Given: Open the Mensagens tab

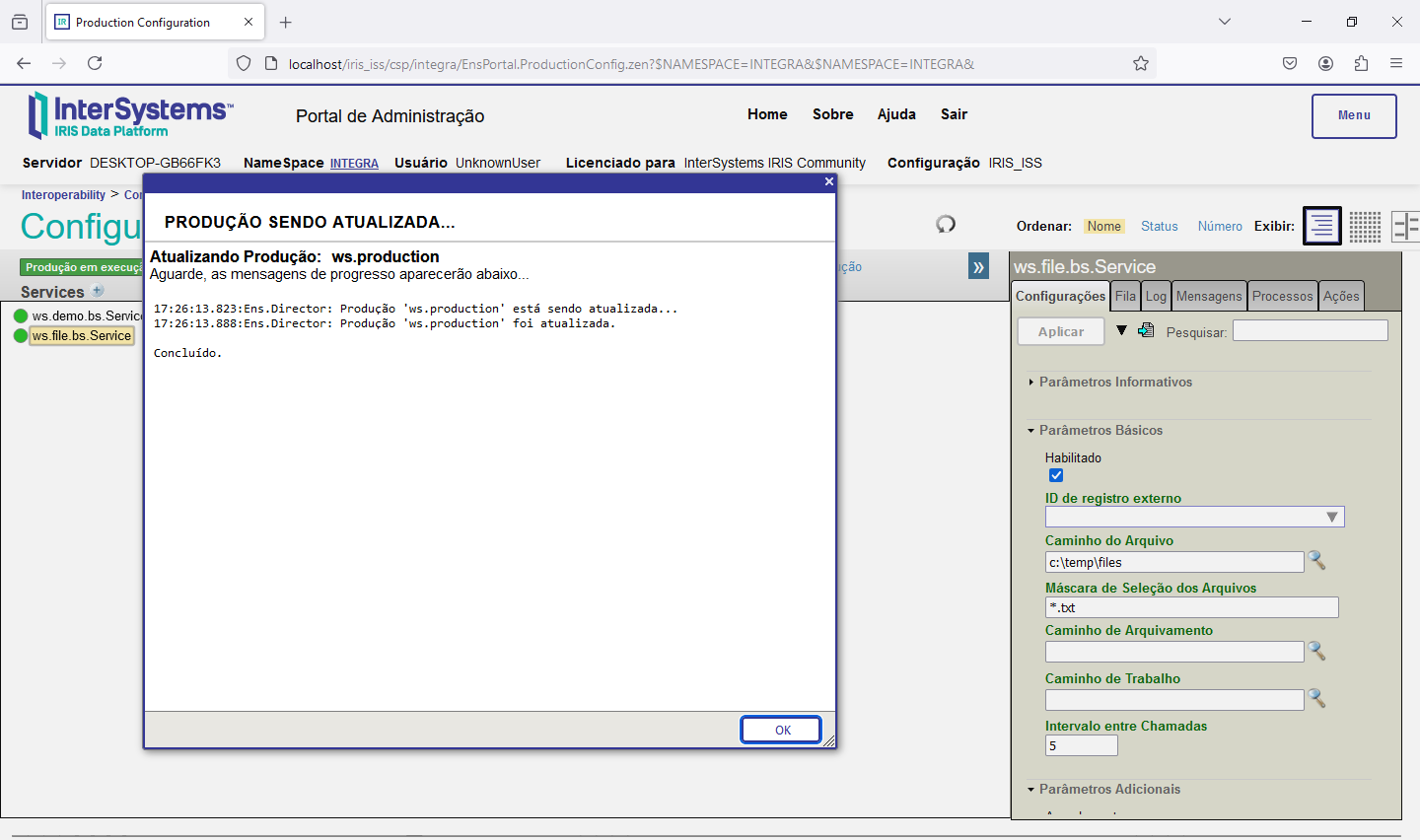Looking at the screenshot, I should pos(1208,296).
